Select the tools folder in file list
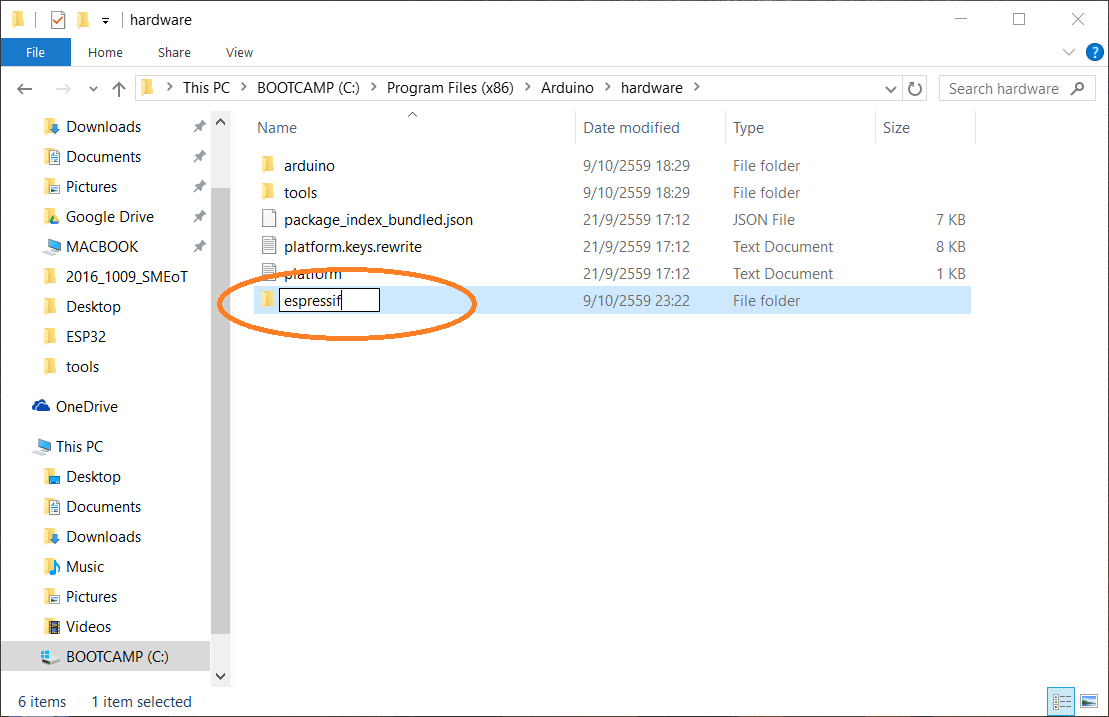Viewport: 1109px width, 717px height. (300, 192)
